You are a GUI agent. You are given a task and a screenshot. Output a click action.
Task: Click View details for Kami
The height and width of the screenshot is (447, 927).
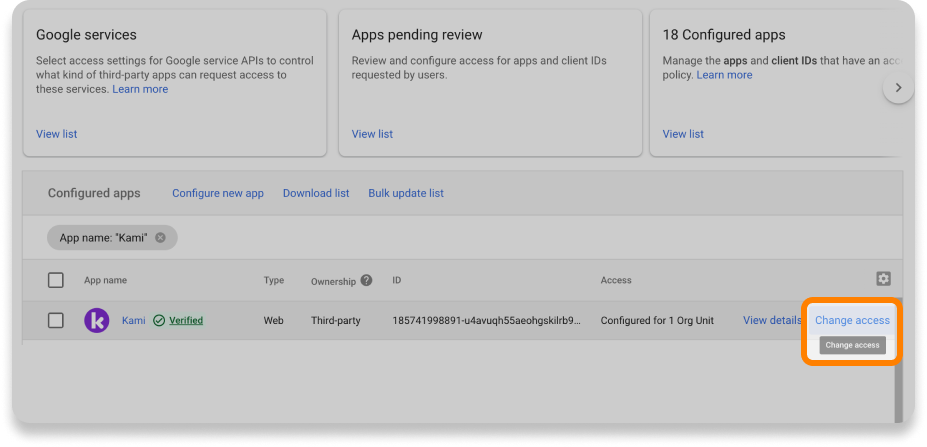(772, 320)
